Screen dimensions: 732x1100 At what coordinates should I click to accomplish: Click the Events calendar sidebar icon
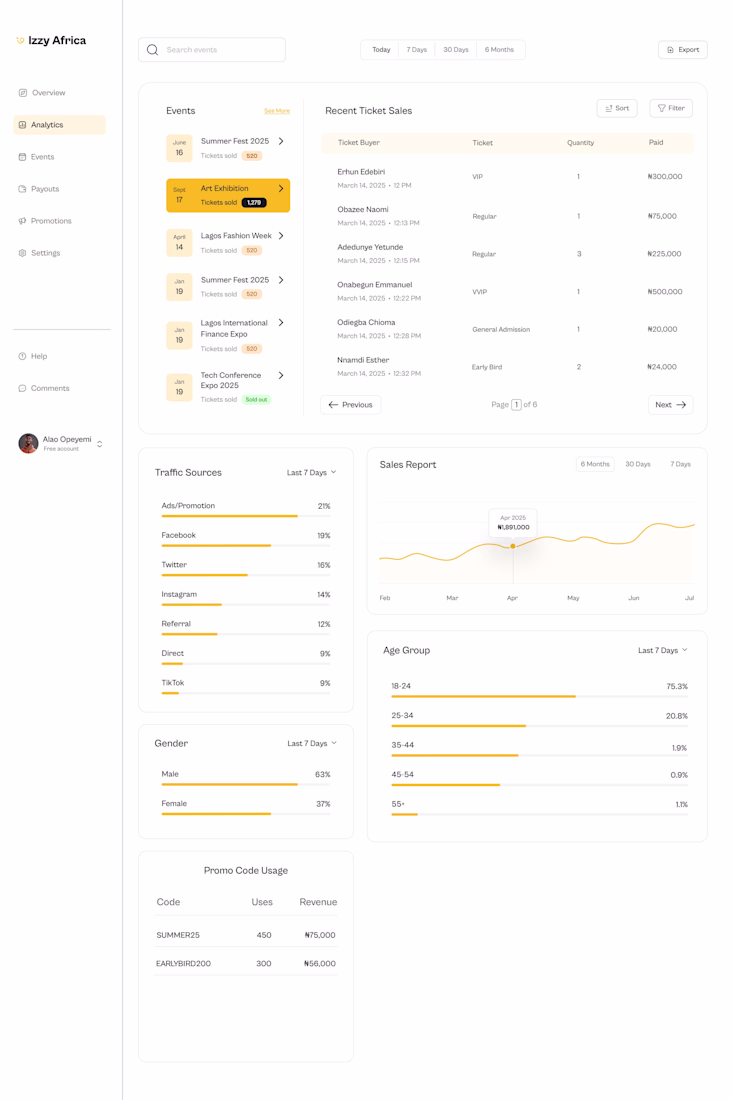click(22, 157)
